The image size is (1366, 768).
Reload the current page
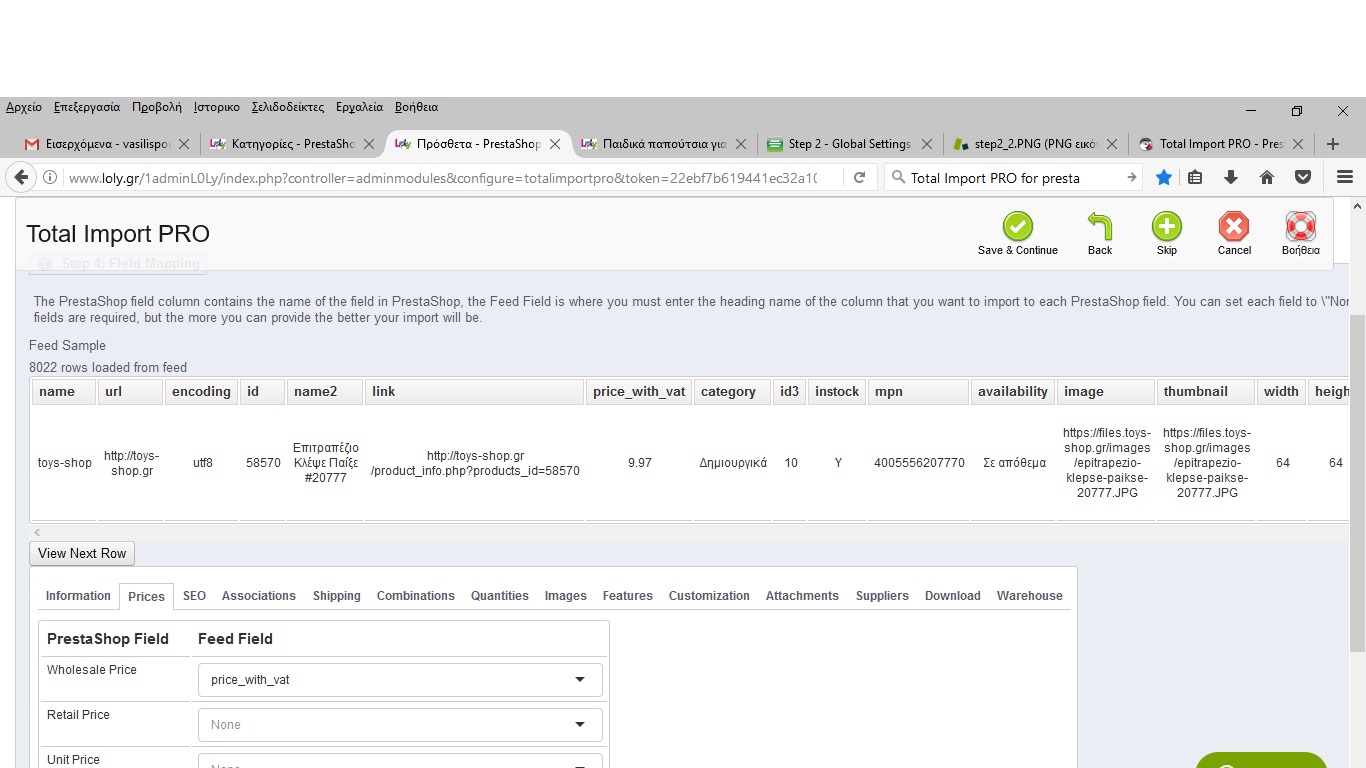(x=859, y=178)
